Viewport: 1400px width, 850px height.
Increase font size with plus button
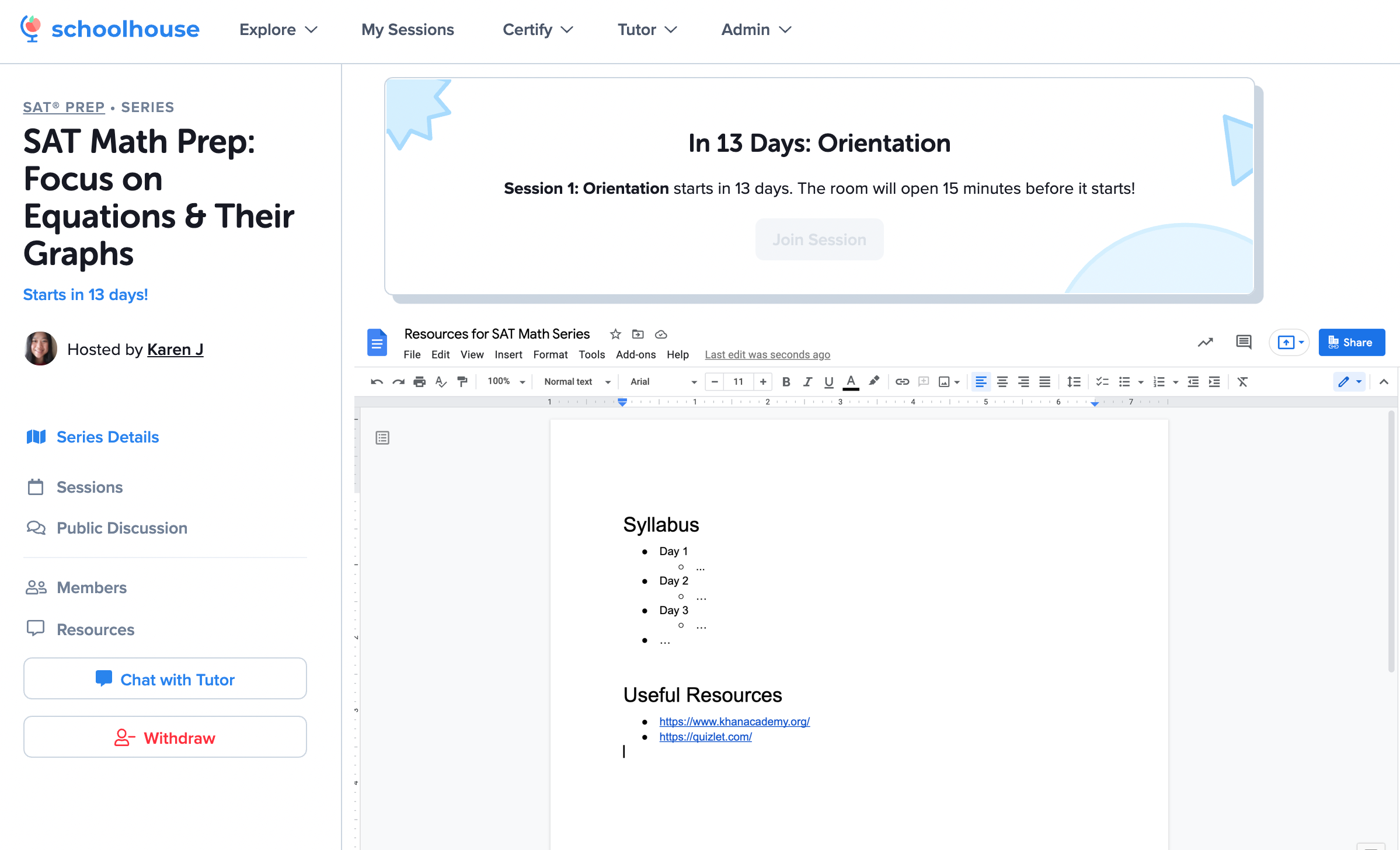[762, 382]
